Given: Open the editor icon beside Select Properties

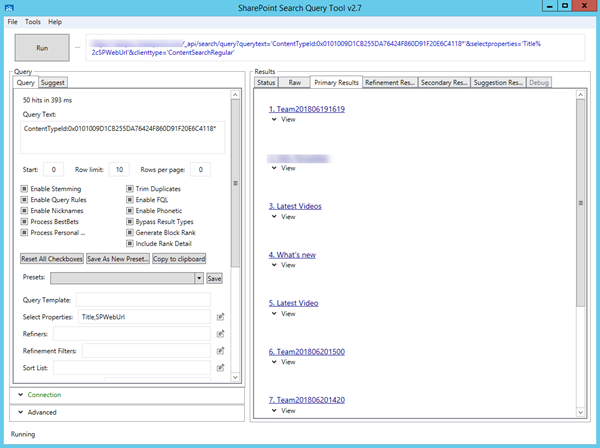Looking at the screenshot, I should pyautogui.click(x=220, y=317).
